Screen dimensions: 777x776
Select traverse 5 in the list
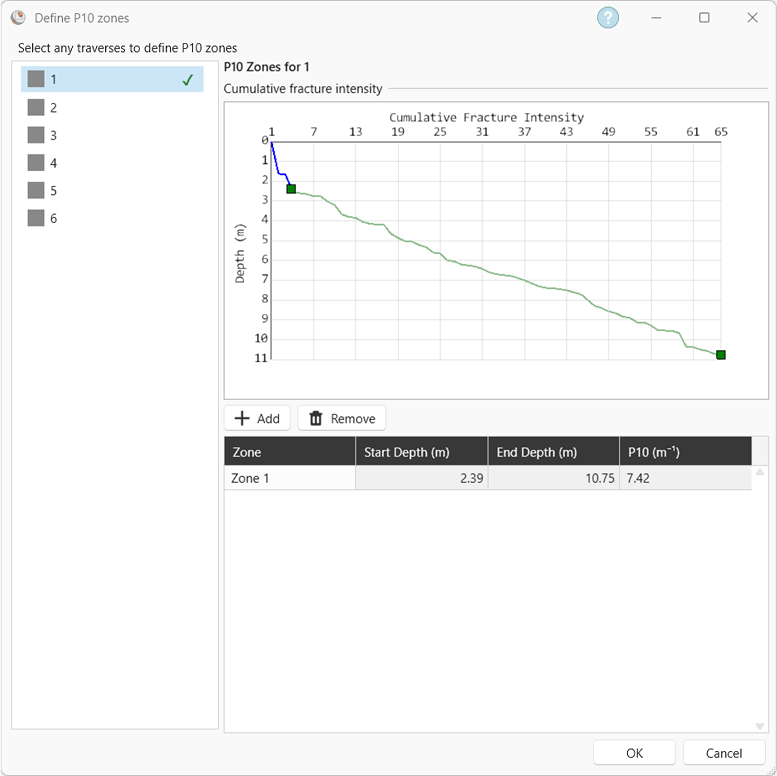(x=112, y=190)
